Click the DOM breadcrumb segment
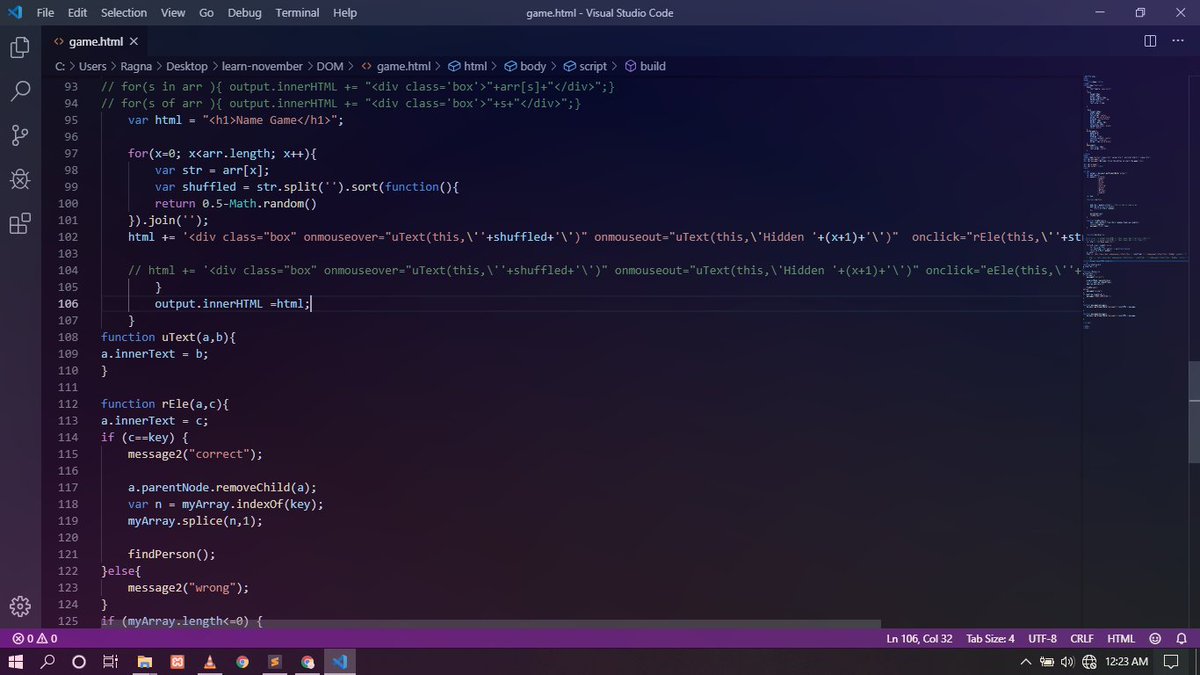This screenshot has width=1200, height=675. click(329, 66)
